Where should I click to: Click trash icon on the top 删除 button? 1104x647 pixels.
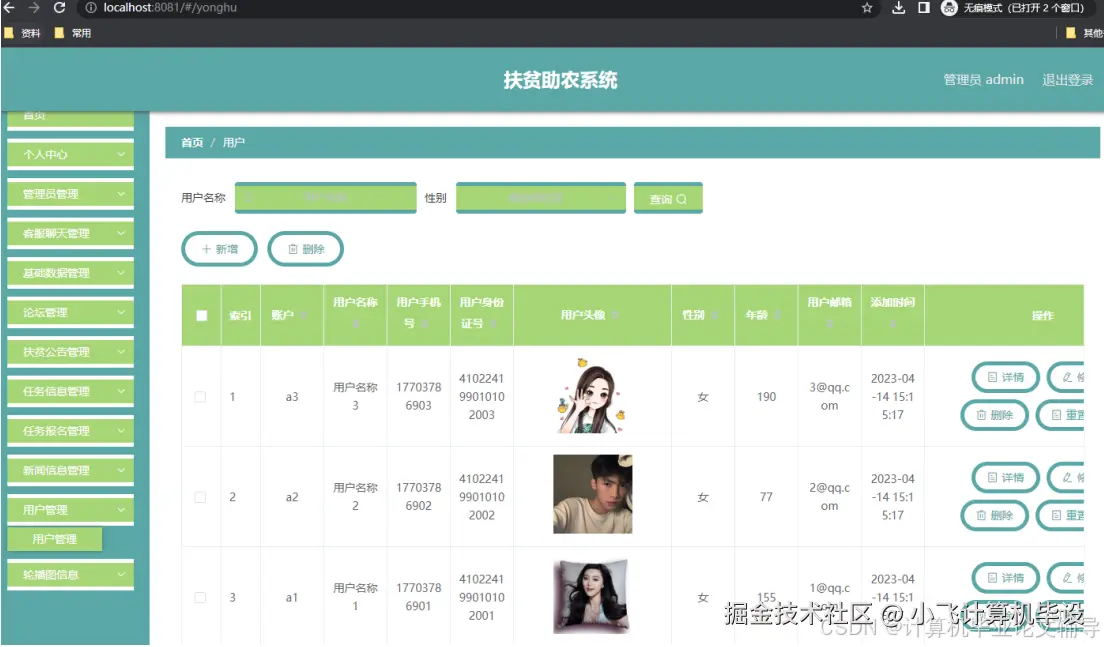point(293,249)
